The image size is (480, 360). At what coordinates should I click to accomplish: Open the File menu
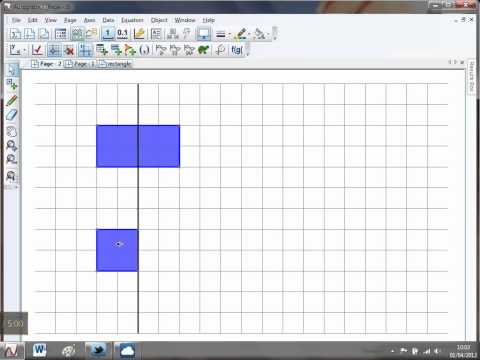click(16, 20)
